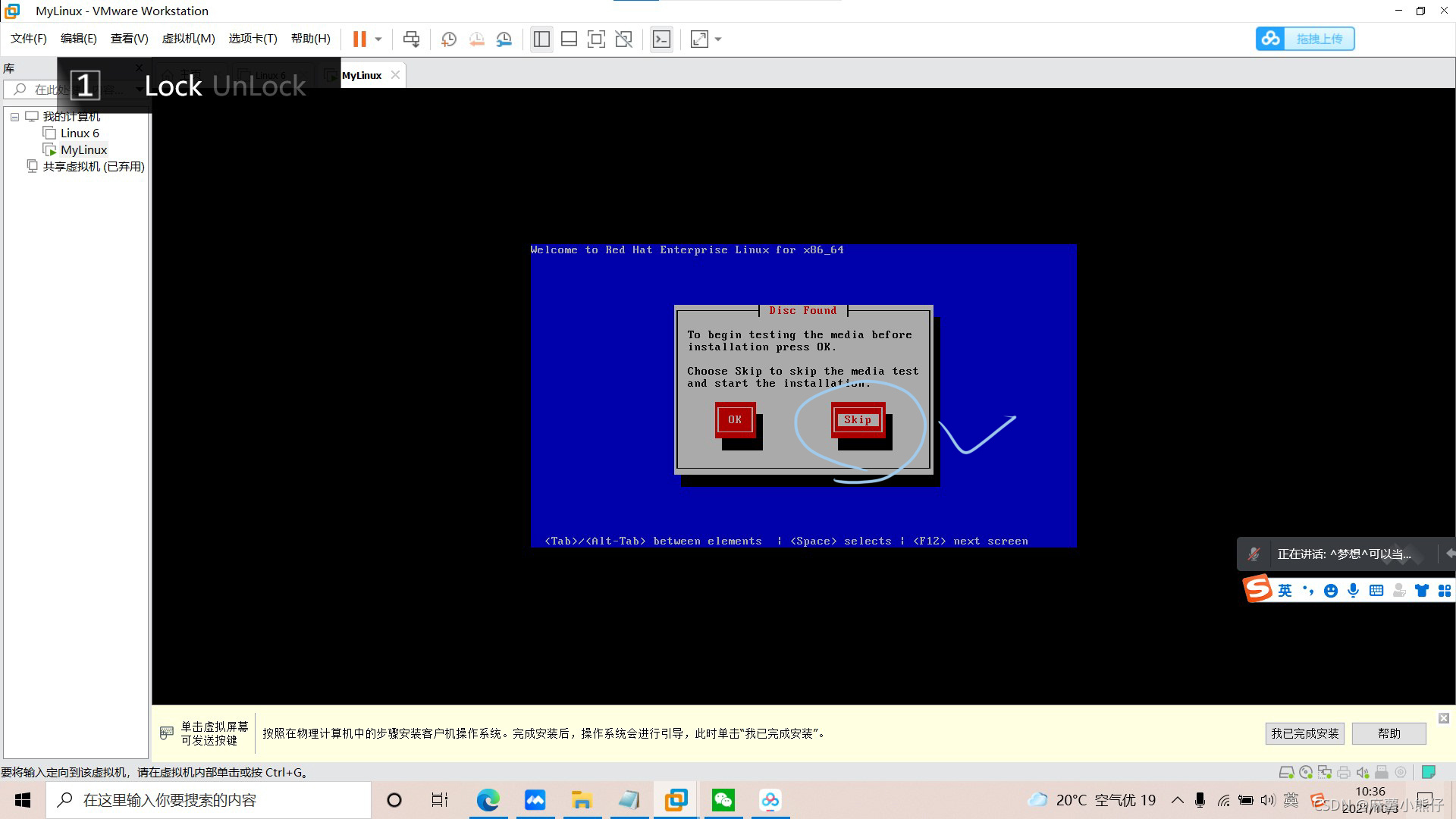Open stretch guest dropdown arrow
The image size is (1456, 819).
click(x=718, y=39)
